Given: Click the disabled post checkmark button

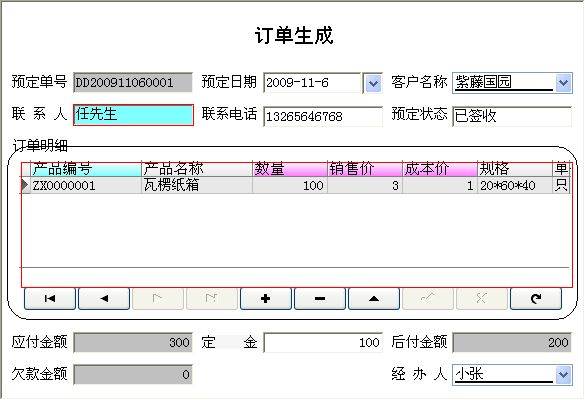Looking at the screenshot, I should (x=428, y=299).
